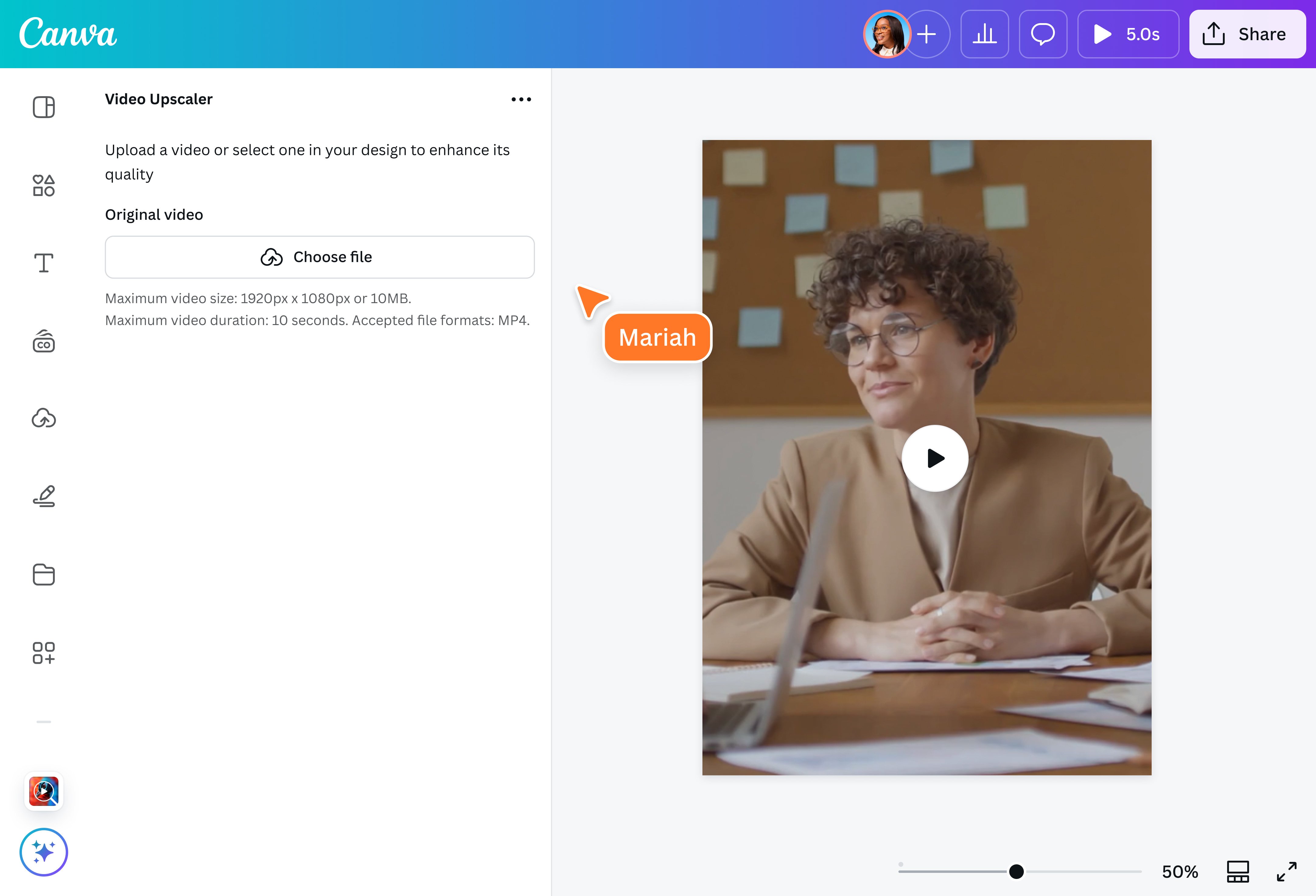The image size is (1316, 896).
Task: Open the Uploads panel
Action: pos(44,418)
